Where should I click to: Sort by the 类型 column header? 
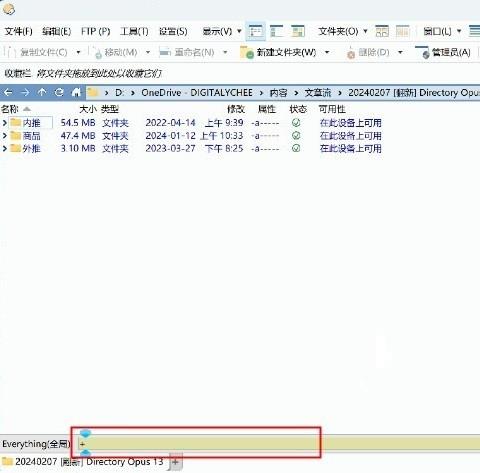pos(110,109)
